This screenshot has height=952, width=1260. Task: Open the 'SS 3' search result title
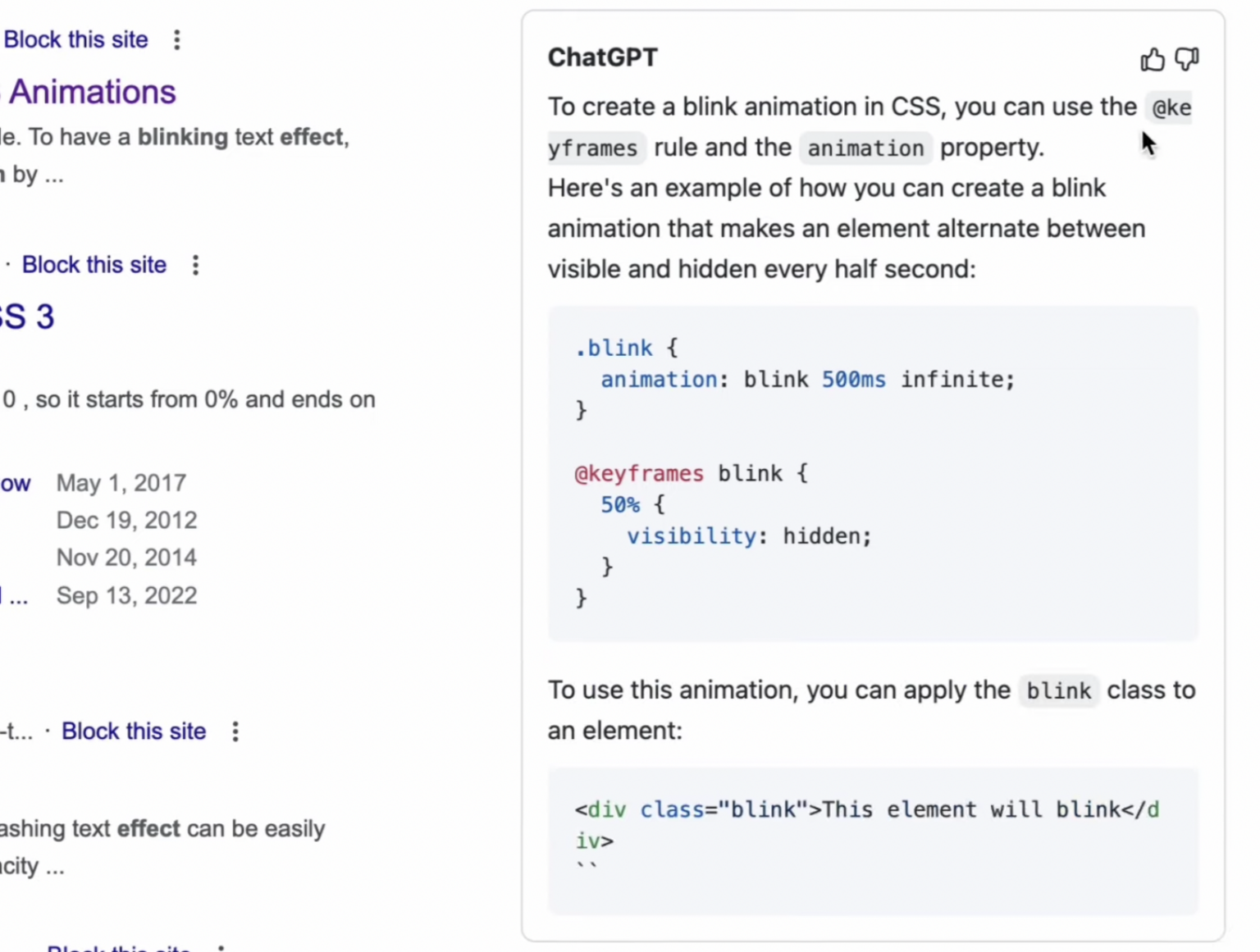coord(27,317)
